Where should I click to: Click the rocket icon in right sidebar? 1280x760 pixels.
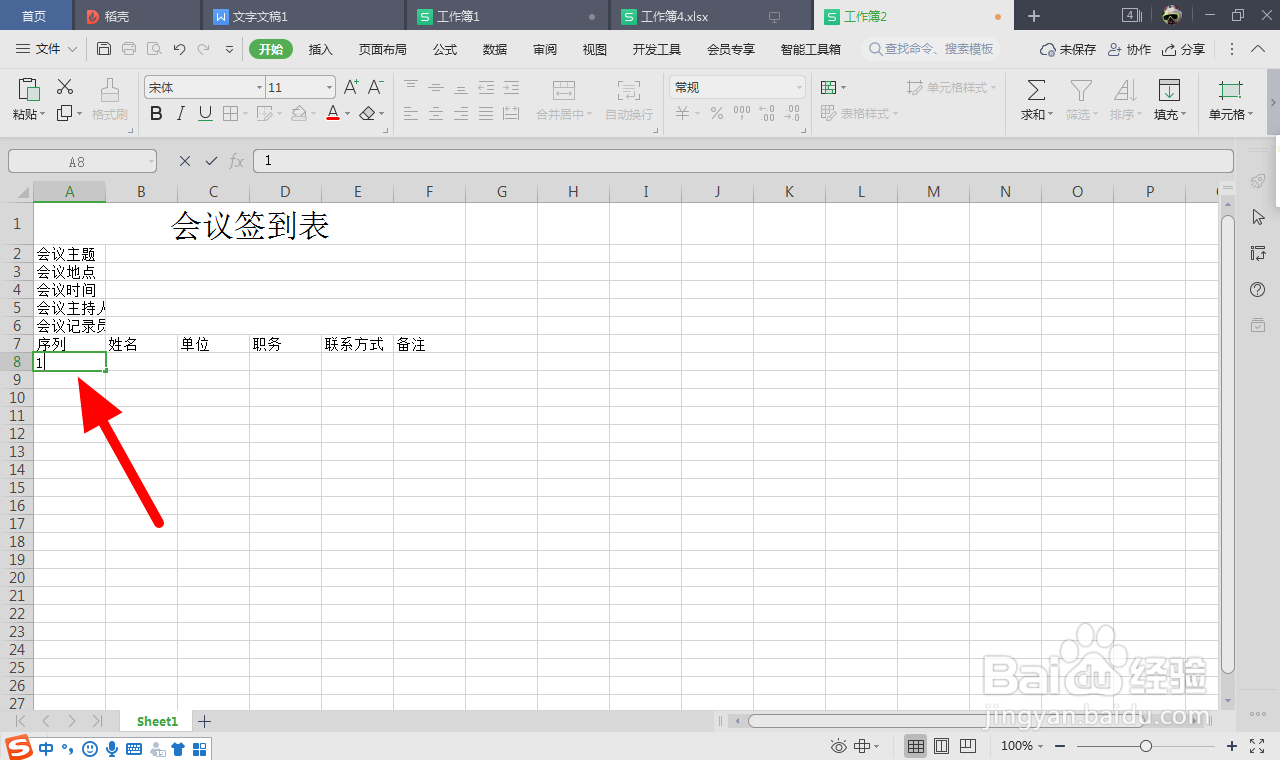1258,181
